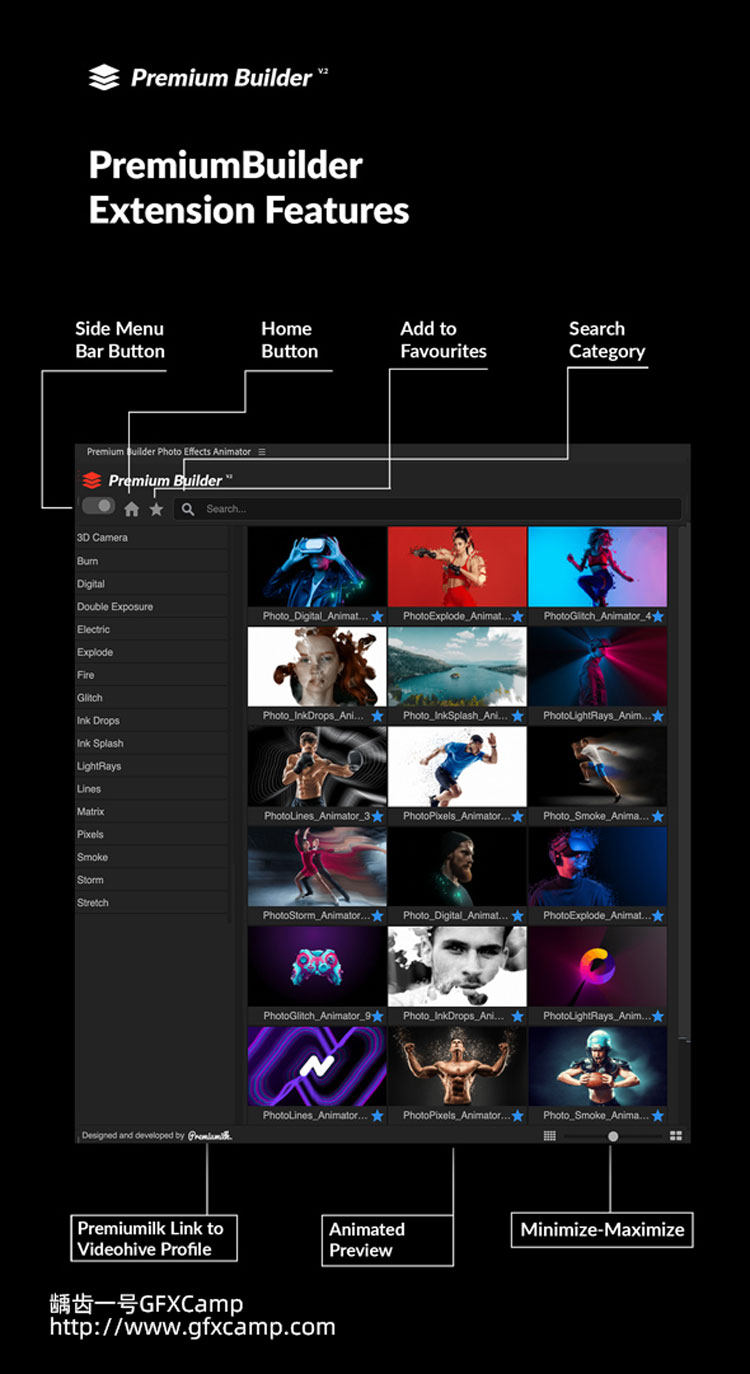Toggle the side menu bar switch
Image resolution: width=750 pixels, height=1374 pixels.
tap(98, 506)
